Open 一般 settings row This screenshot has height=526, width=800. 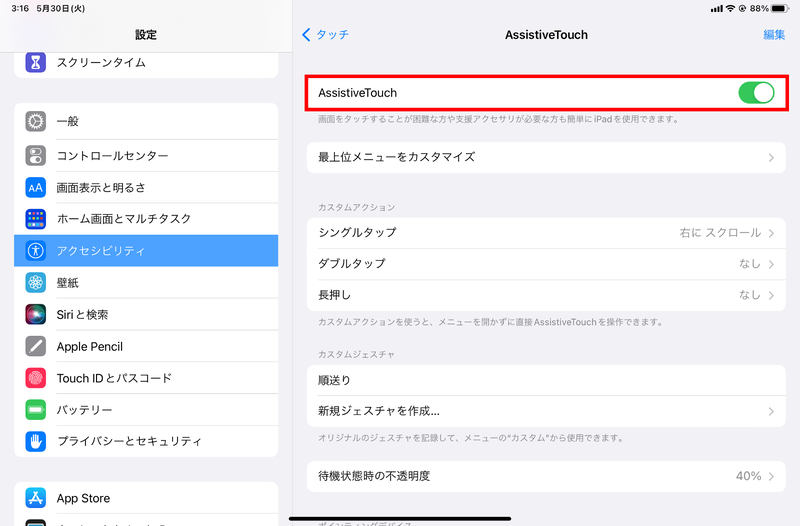pos(146,121)
